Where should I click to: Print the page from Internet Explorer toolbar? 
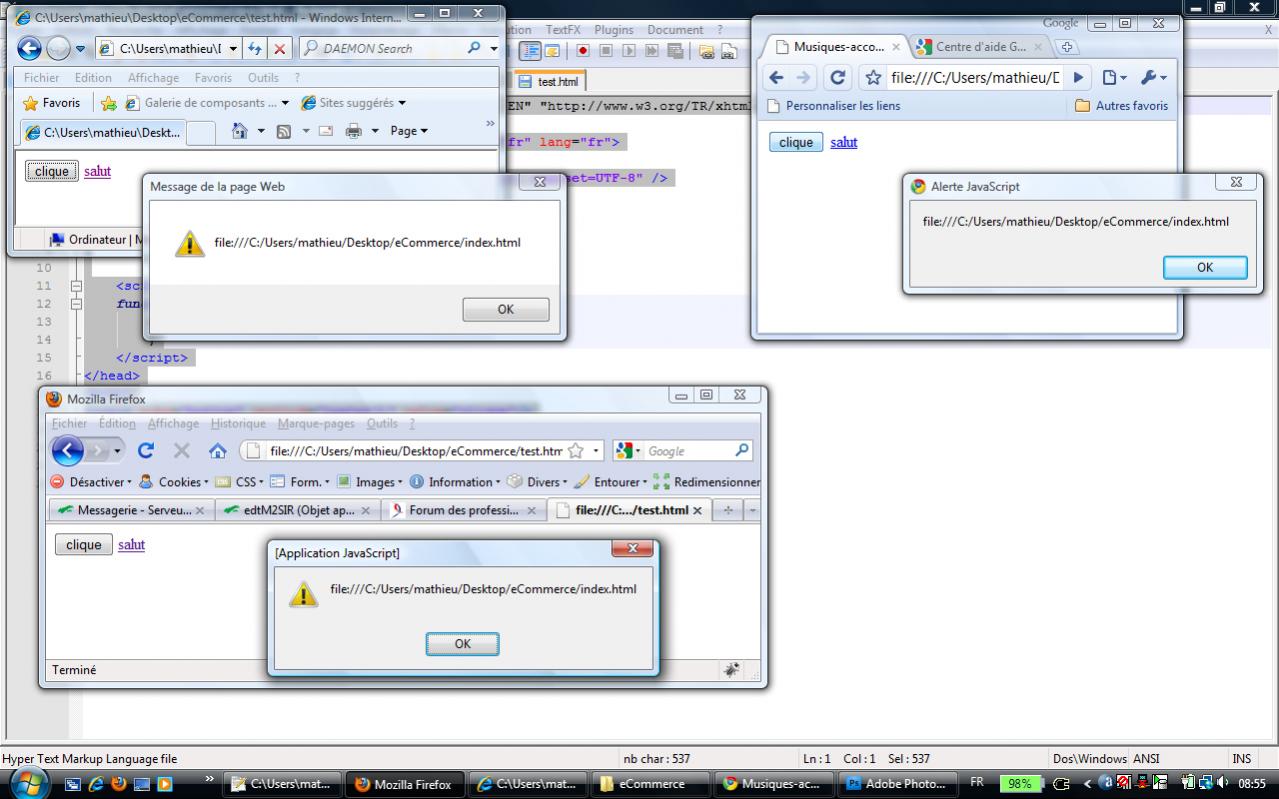pyautogui.click(x=353, y=131)
